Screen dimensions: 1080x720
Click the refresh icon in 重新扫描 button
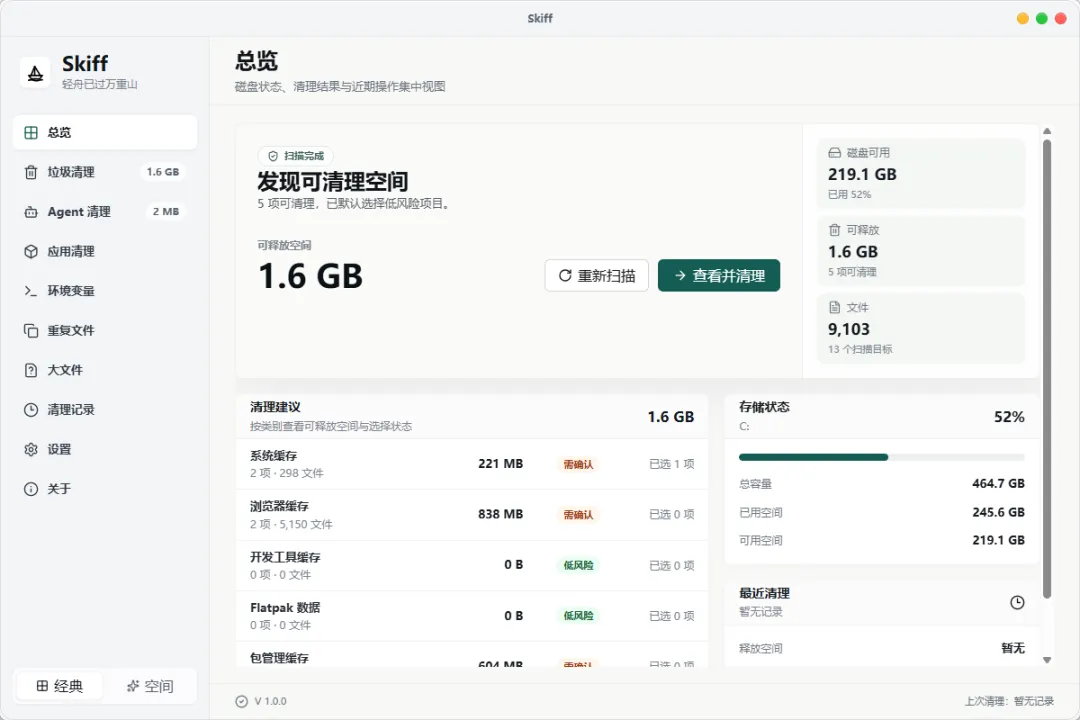tap(565, 276)
